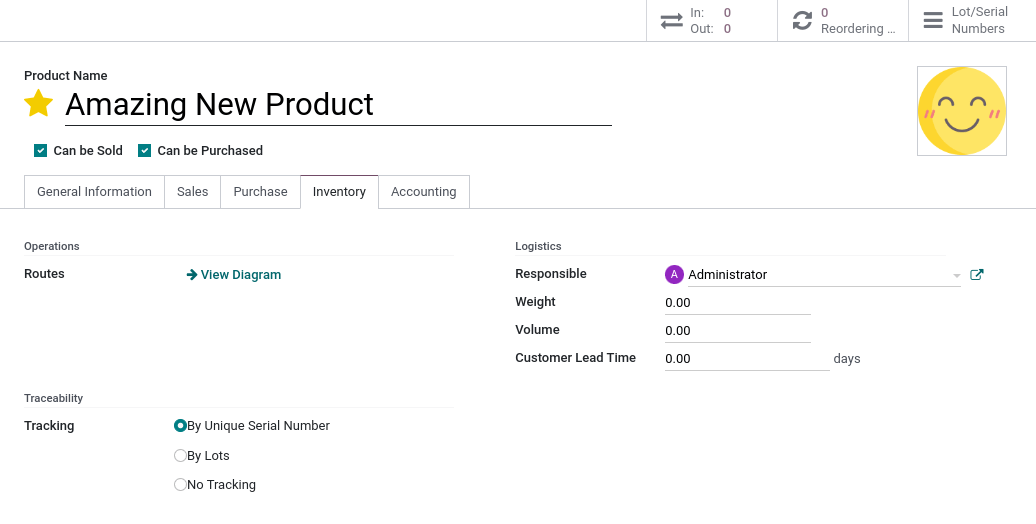Click the In/Out transfer arrows icon
1036x524 pixels.
pyautogui.click(x=671, y=21)
